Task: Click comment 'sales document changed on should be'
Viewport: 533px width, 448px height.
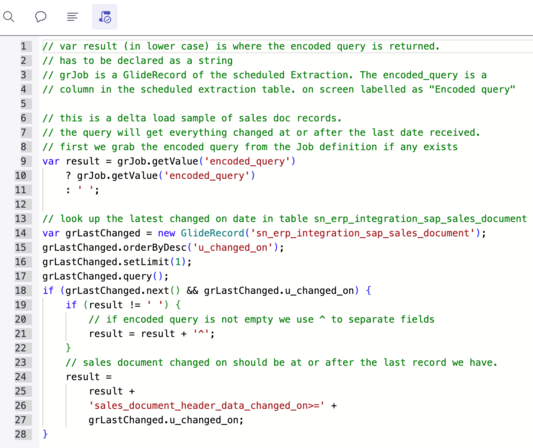Action: 281,362
